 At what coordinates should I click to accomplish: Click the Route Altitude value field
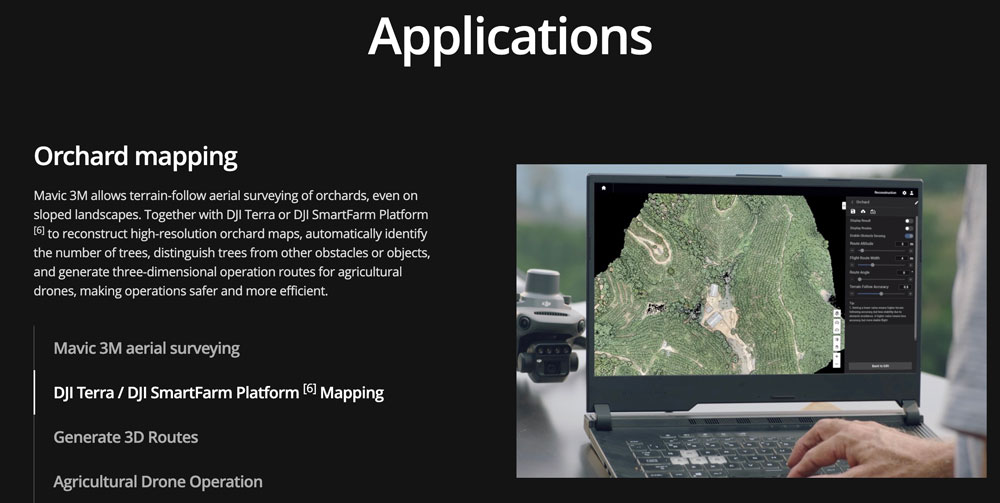[902, 244]
